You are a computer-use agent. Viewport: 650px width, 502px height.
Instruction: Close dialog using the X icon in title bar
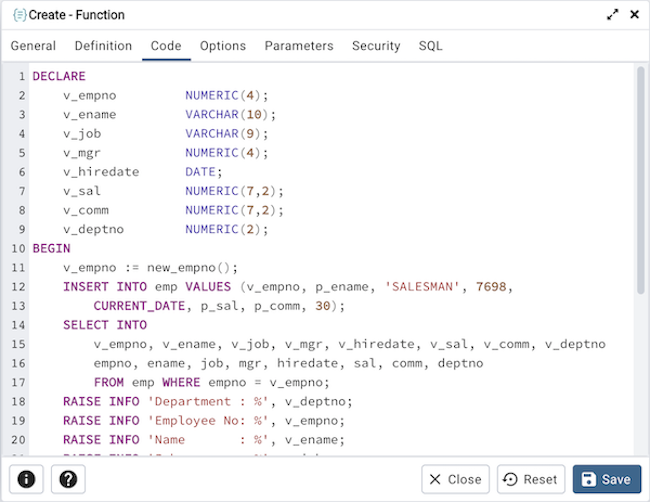click(x=634, y=15)
